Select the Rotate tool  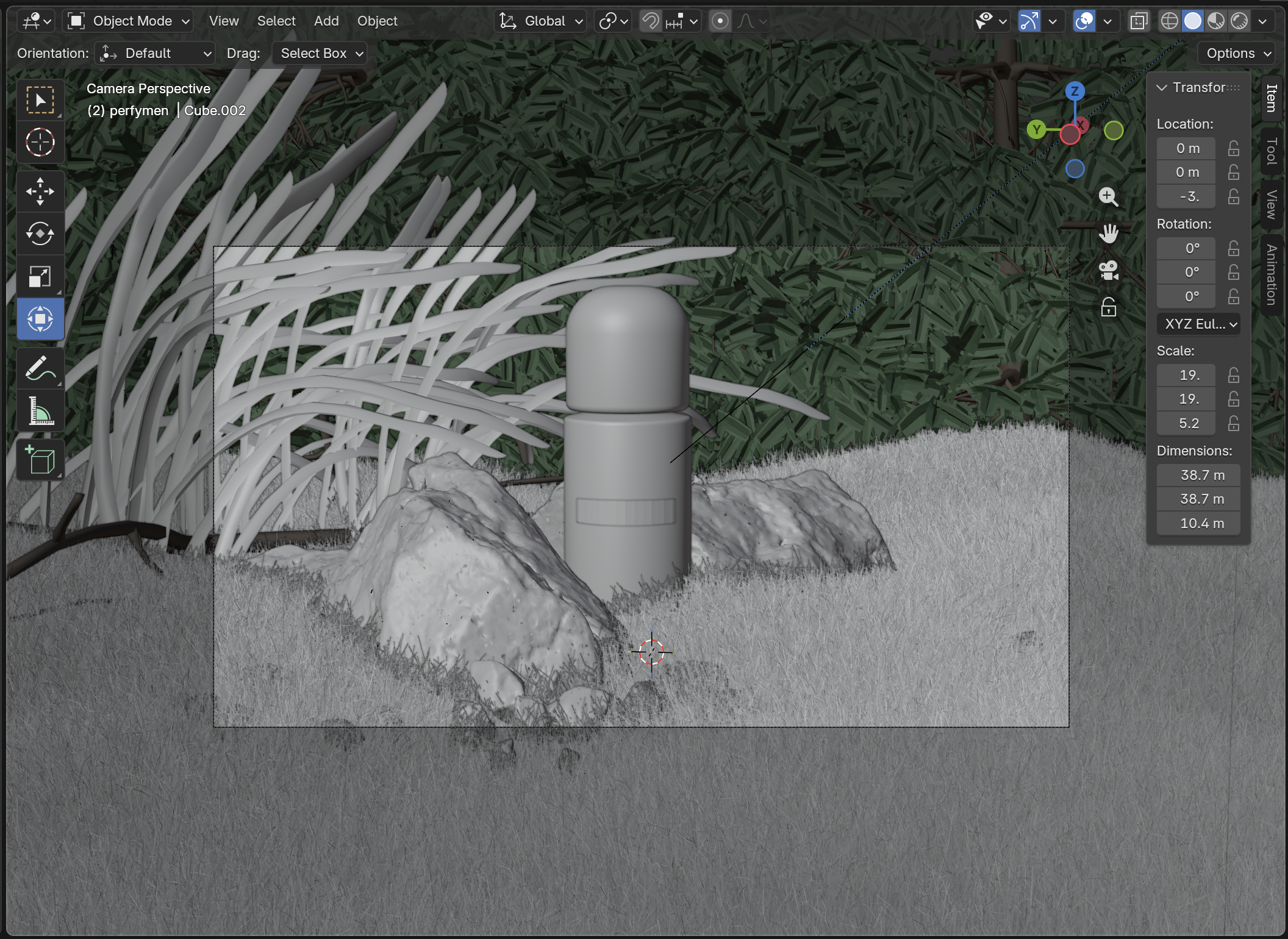(x=40, y=234)
